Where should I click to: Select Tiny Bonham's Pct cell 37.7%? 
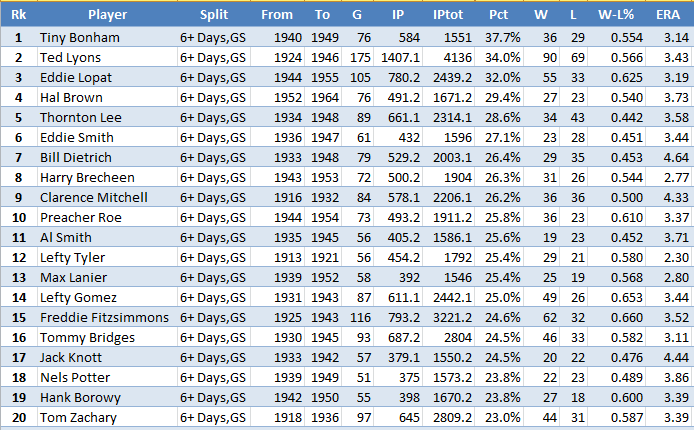pos(498,37)
